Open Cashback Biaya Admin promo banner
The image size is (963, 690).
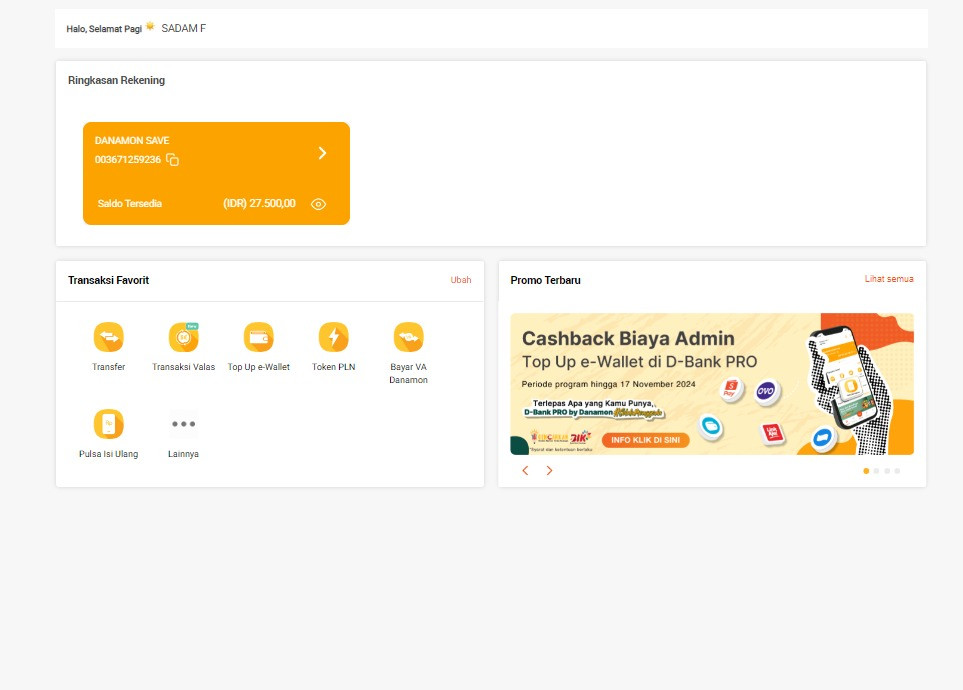click(712, 384)
